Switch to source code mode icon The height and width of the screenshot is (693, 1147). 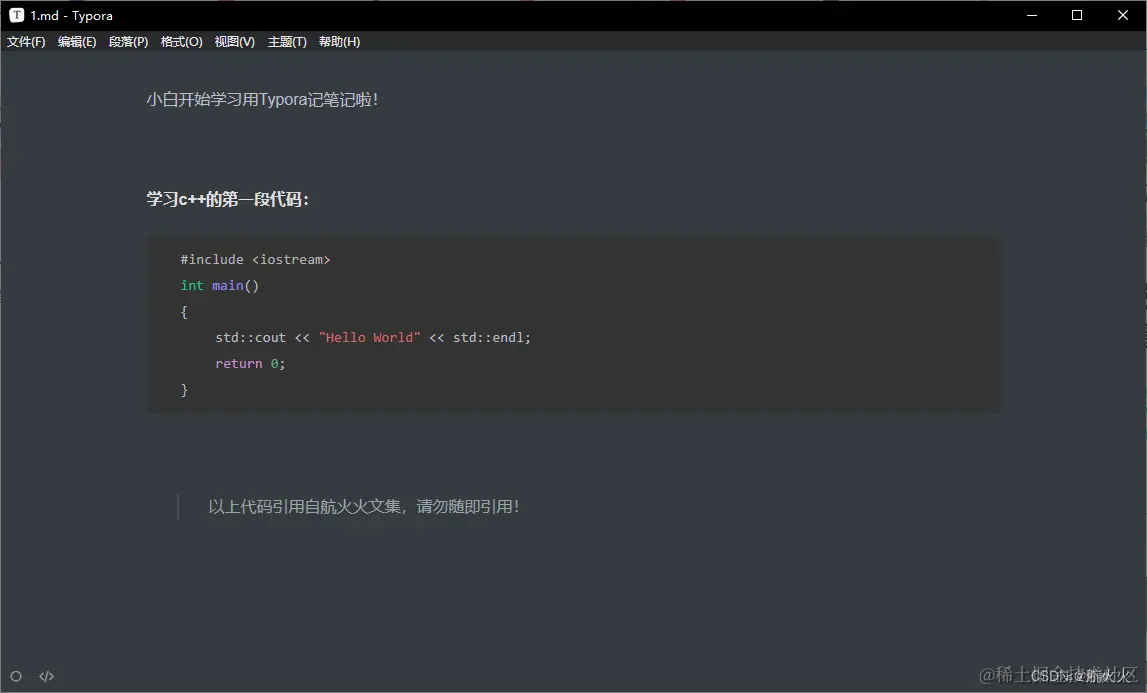tap(47, 676)
